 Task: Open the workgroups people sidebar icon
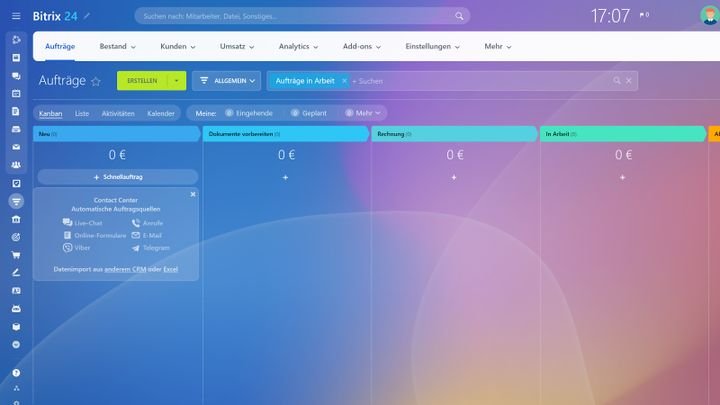coord(16,165)
